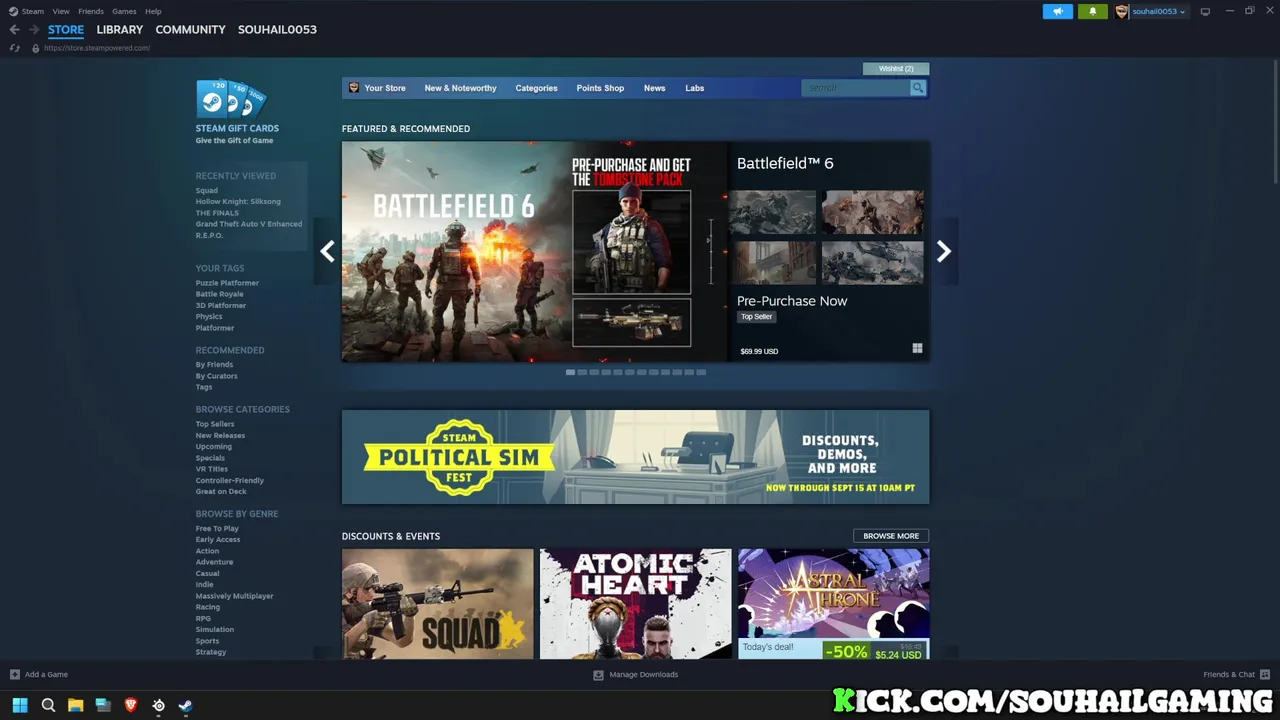Open recently viewed Hollow Knight: Silksong
Viewport: 1280px width, 720px height.
click(238, 202)
